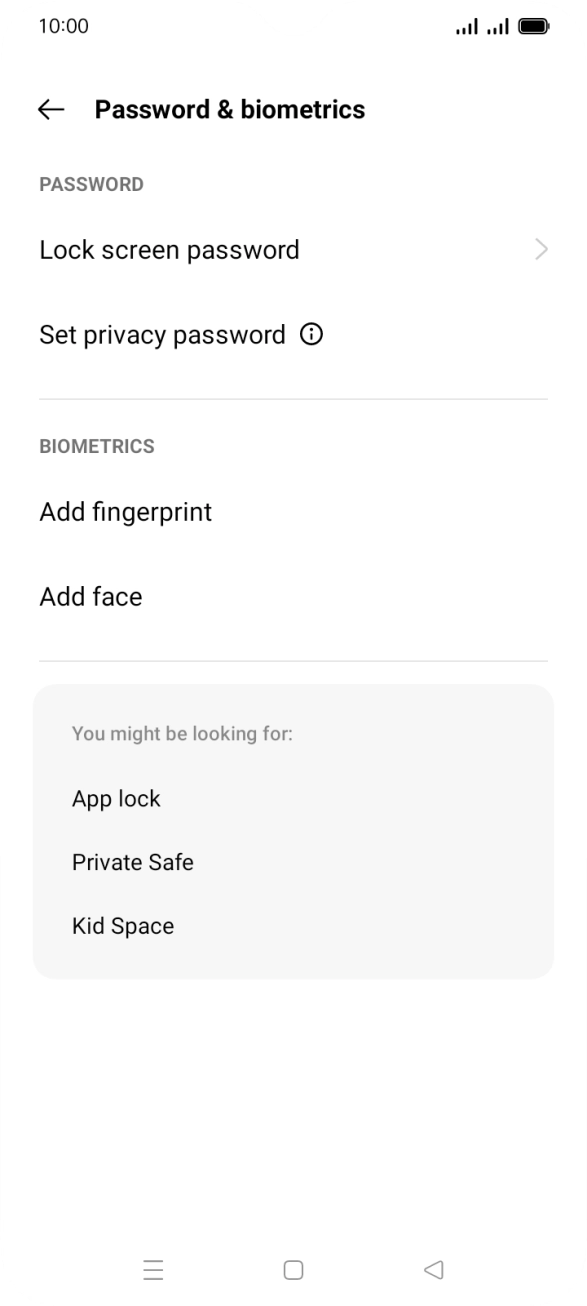
Task: Select the BIOMETRICS section header
Action: [96, 446]
